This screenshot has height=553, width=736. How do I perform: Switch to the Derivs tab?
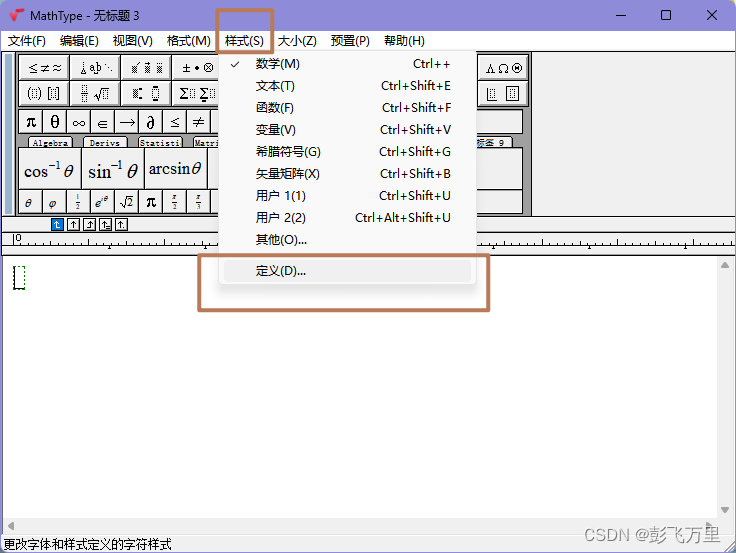click(x=105, y=143)
